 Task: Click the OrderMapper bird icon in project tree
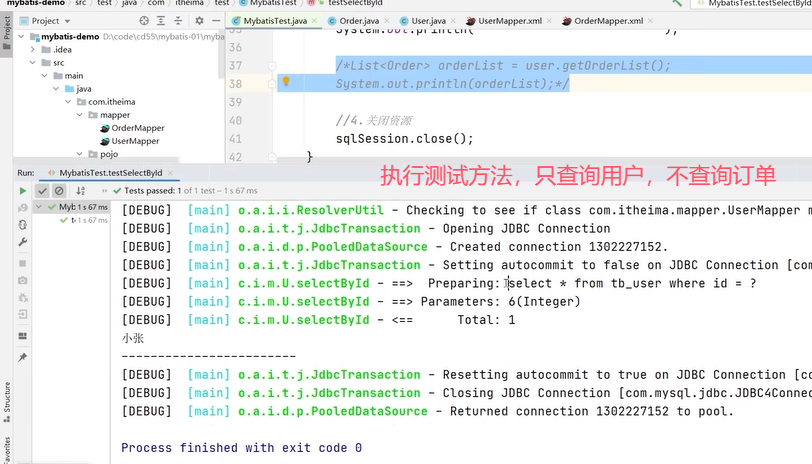click(x=105, y=128)
